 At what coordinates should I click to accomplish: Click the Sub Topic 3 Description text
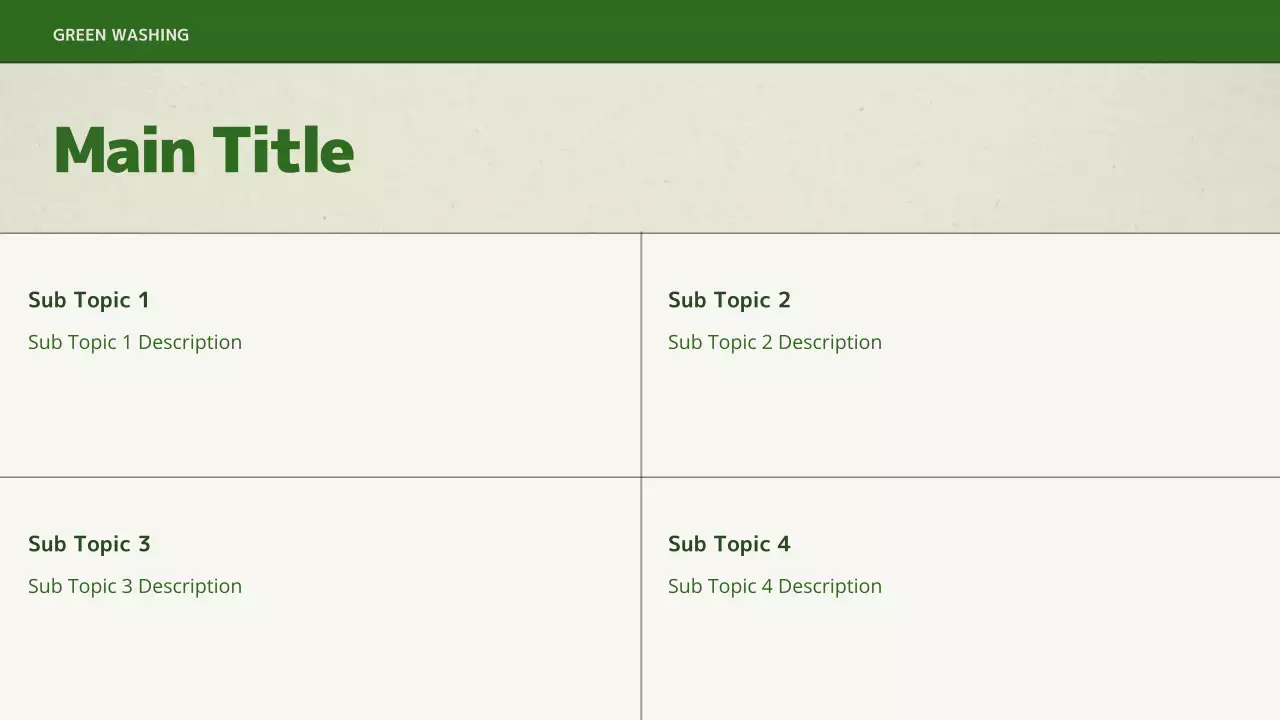point(135,586)
